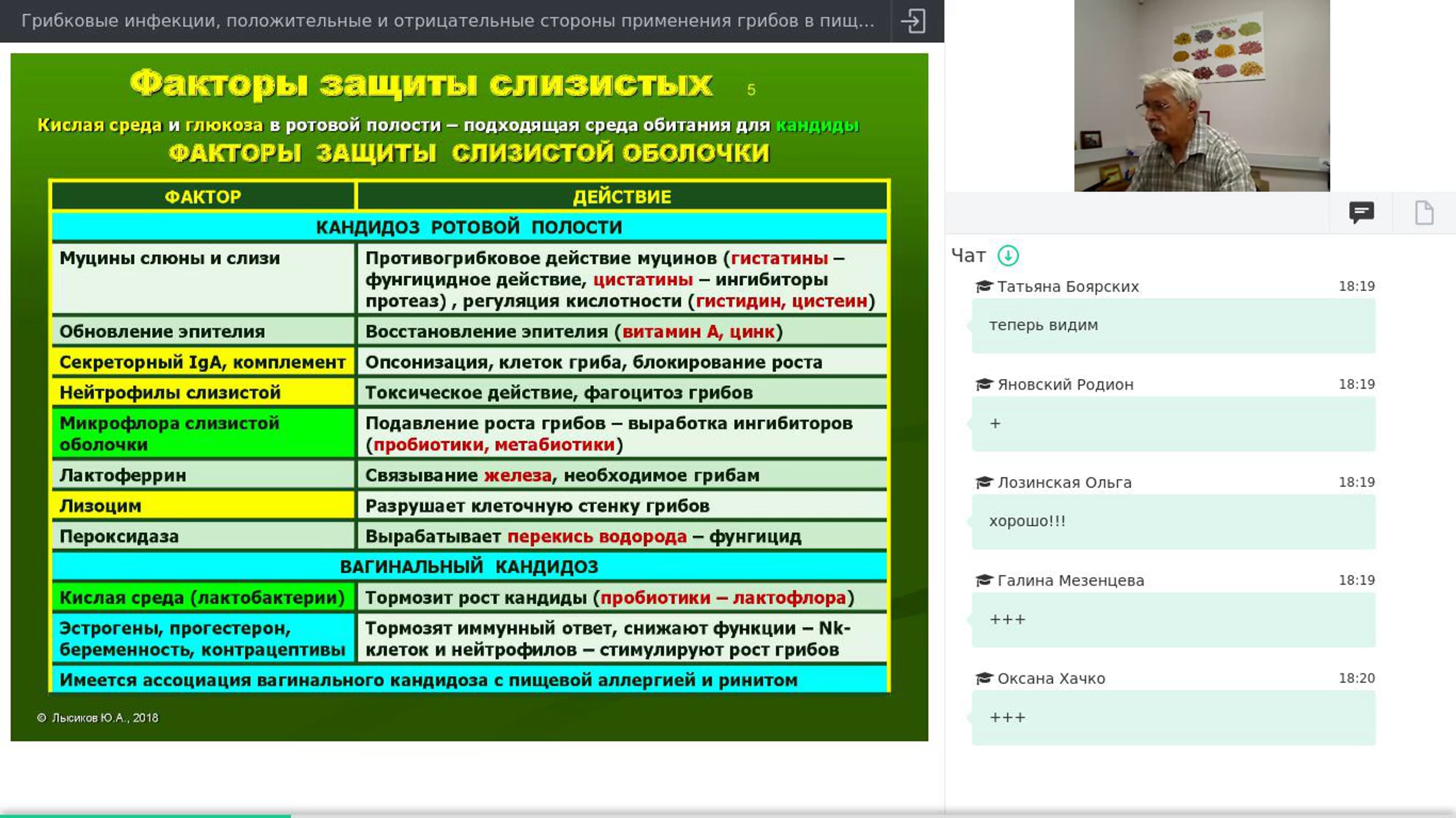Select the name Галина Мезенцева
Viewport: 1456px width, 818px height.
point(1071,580)
